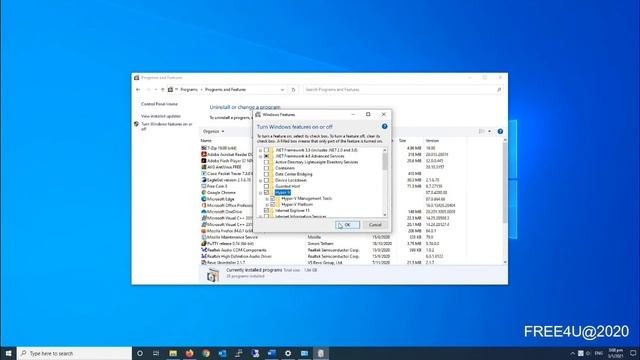640x360 pixels.
Task: Select Adobe Acrobat Reader DC entry
Action: pyautogui.click(x=227, y=155)
